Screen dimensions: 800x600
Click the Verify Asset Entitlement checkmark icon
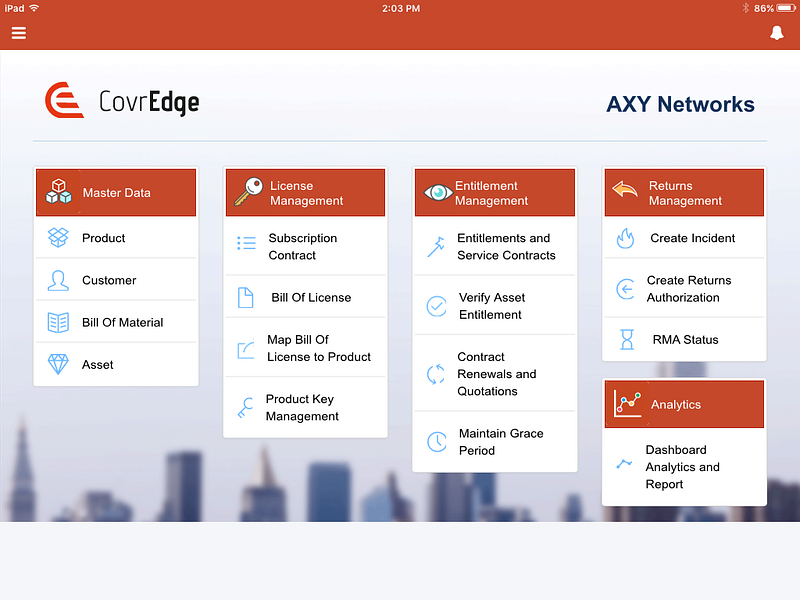437,306
